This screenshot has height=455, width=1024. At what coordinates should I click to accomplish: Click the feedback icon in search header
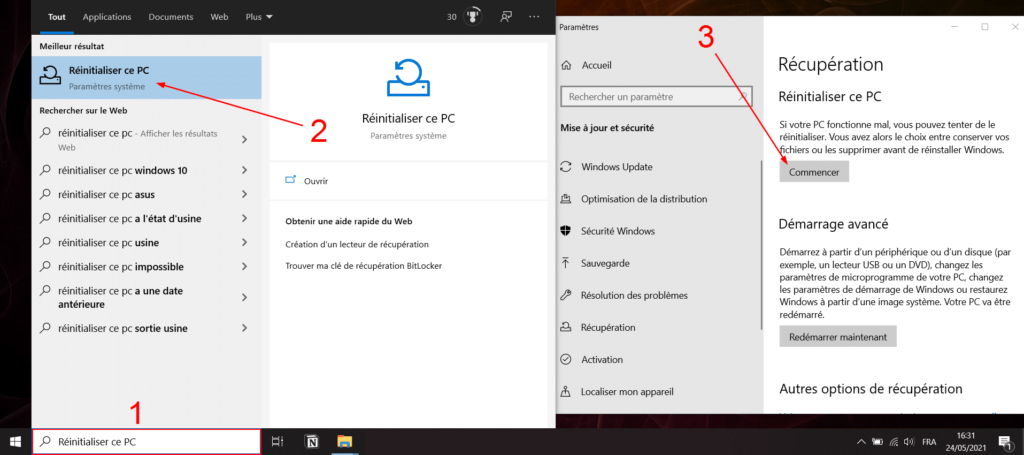[x=507, y=16]
